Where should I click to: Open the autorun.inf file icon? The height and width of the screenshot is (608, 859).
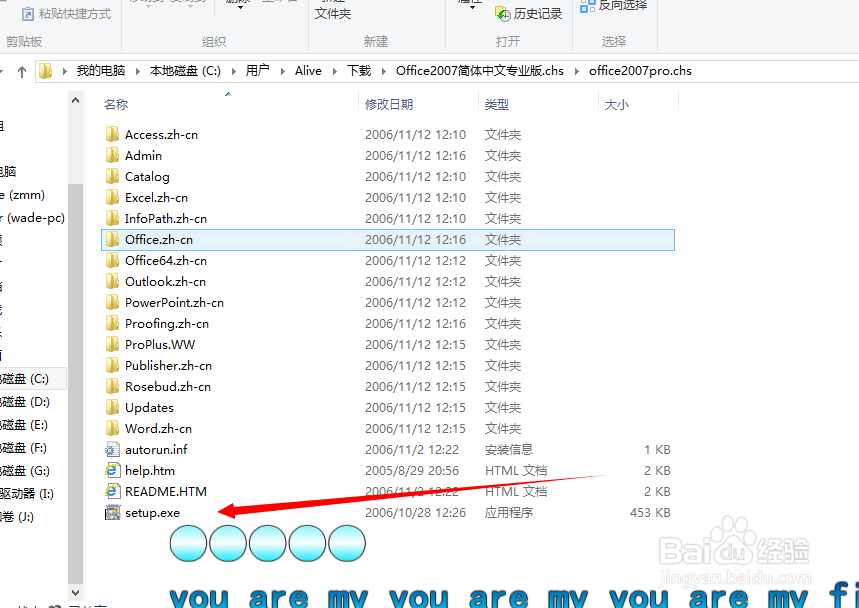pyautogui.click(x=113, y=449)
